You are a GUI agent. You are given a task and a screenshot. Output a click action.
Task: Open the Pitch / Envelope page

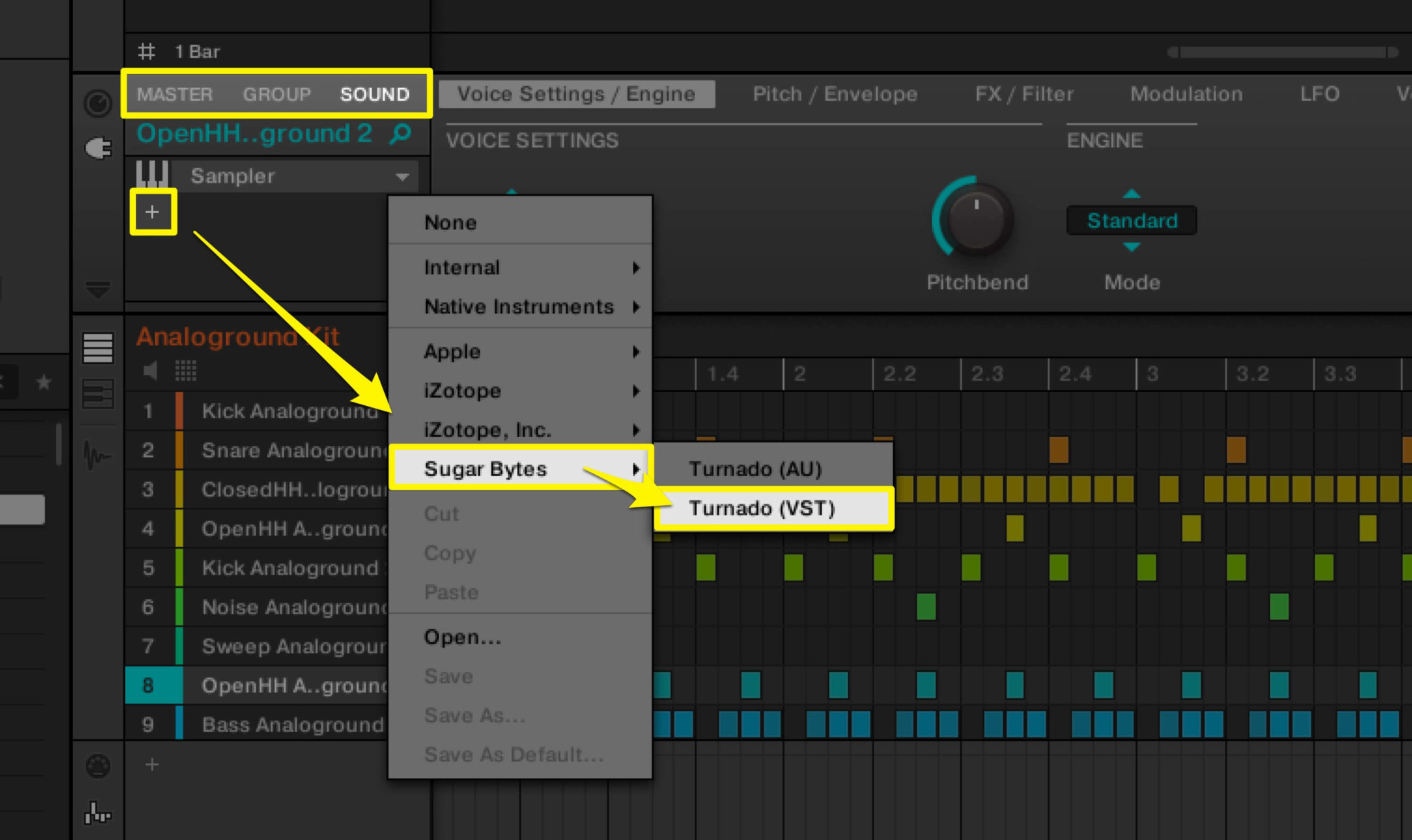[x=835, y=94]
